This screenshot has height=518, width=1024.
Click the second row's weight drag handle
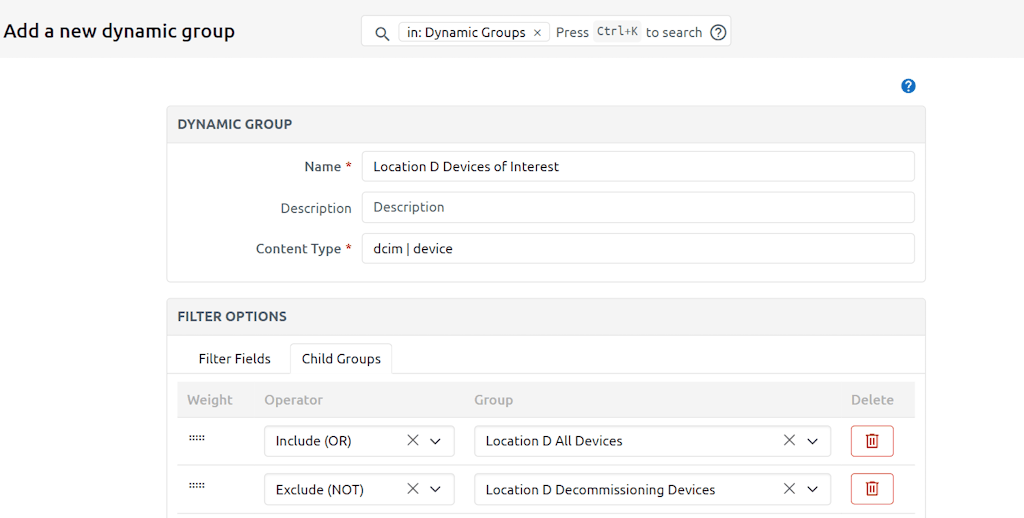[197, 486]
